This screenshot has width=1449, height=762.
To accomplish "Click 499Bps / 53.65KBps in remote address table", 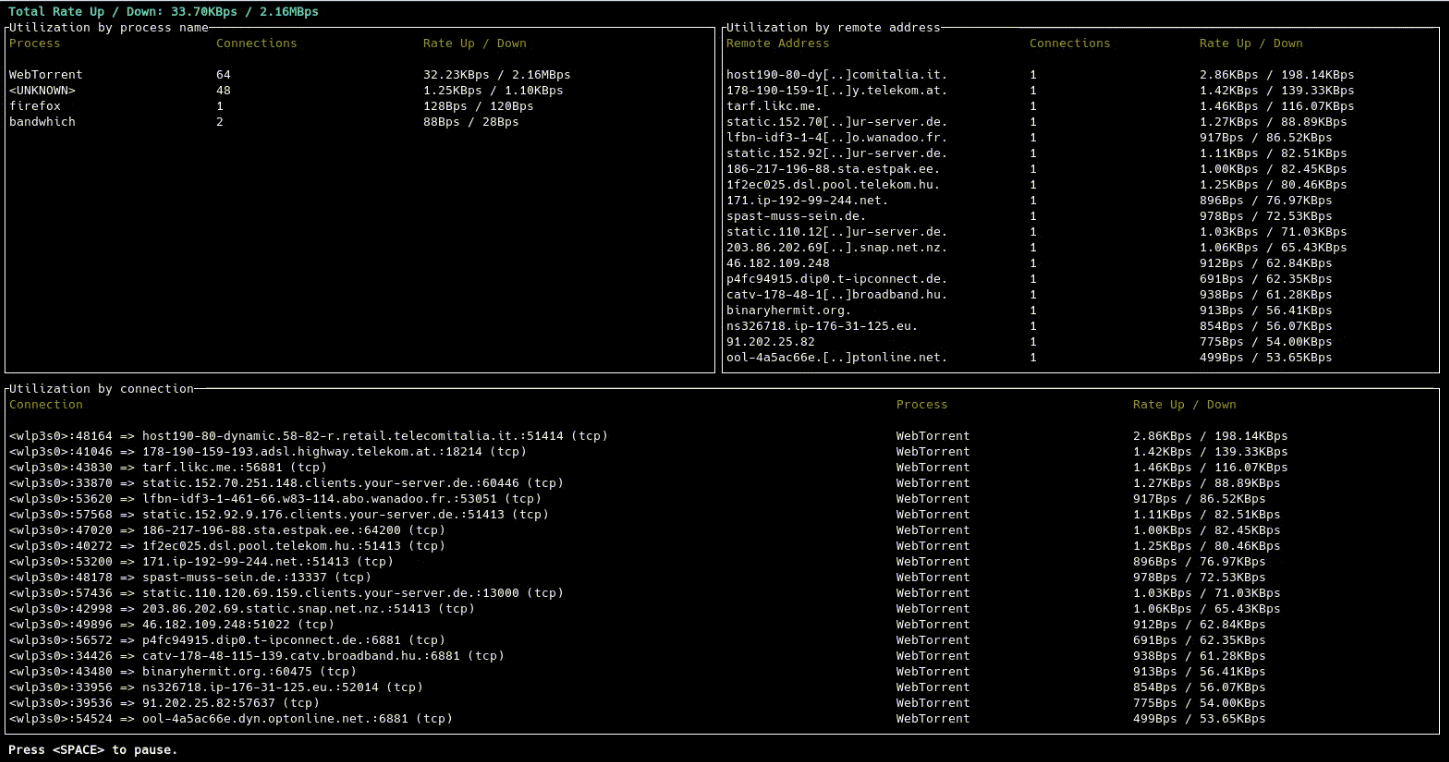I will pos(1266,357).
